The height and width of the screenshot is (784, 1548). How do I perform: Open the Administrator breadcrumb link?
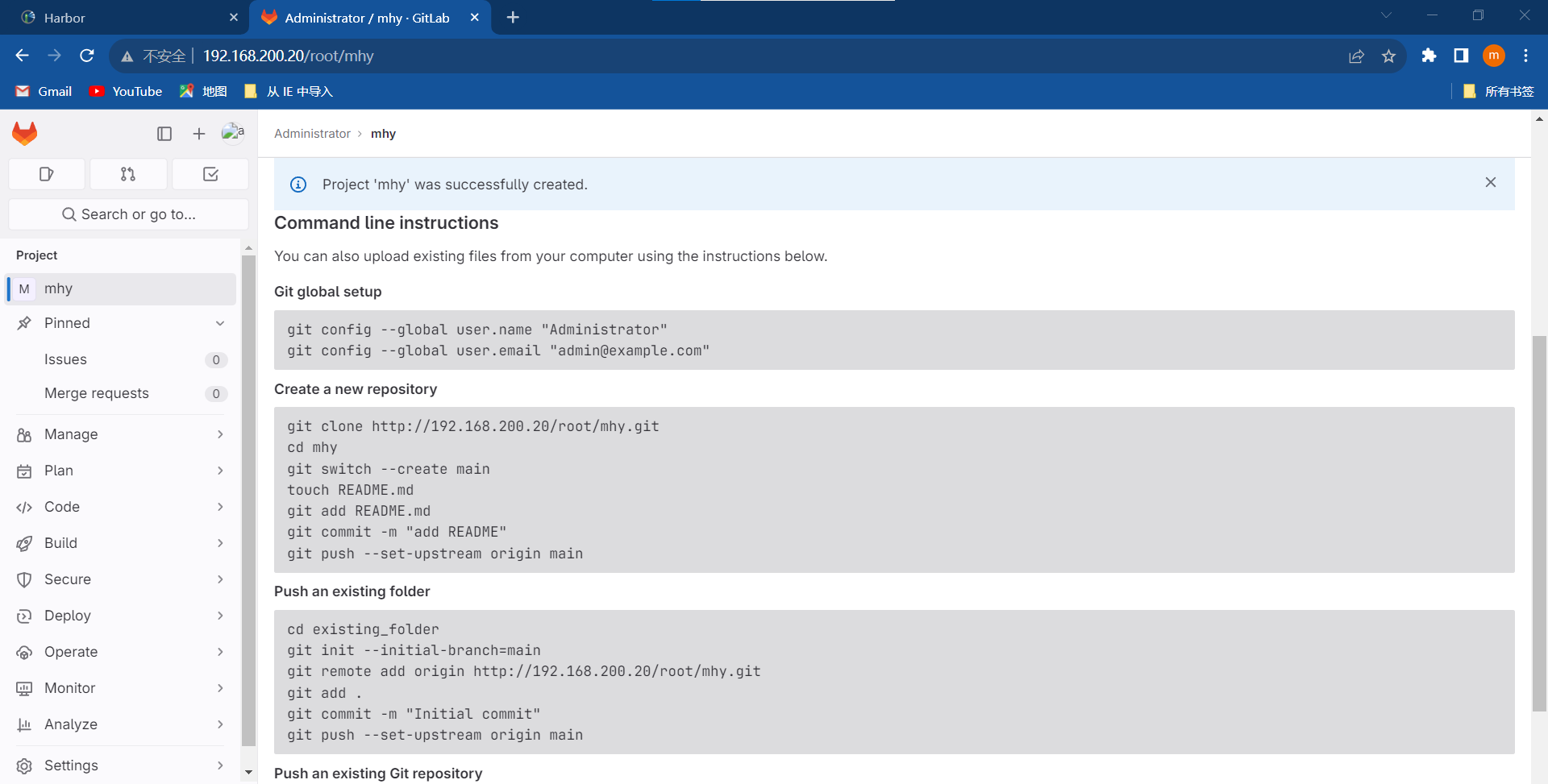pyautogui.click(x=312, y=133)
